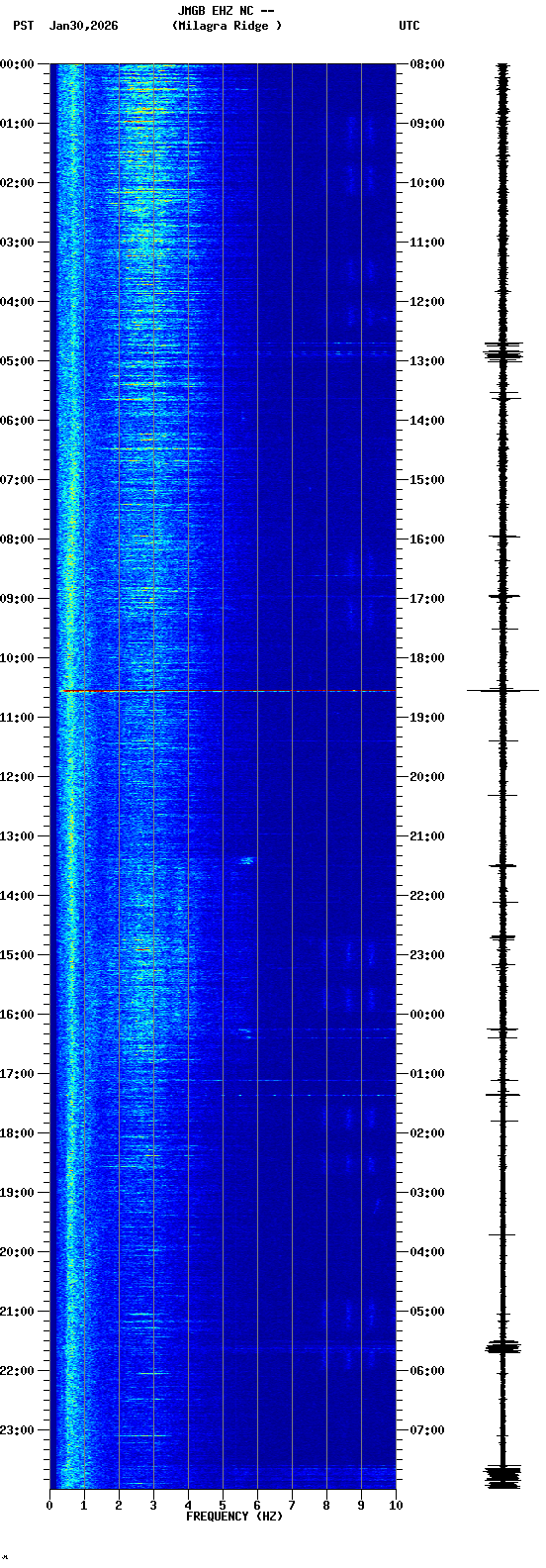
Task: Click the UTC axis '21:00' label
Action: point(427,836)
